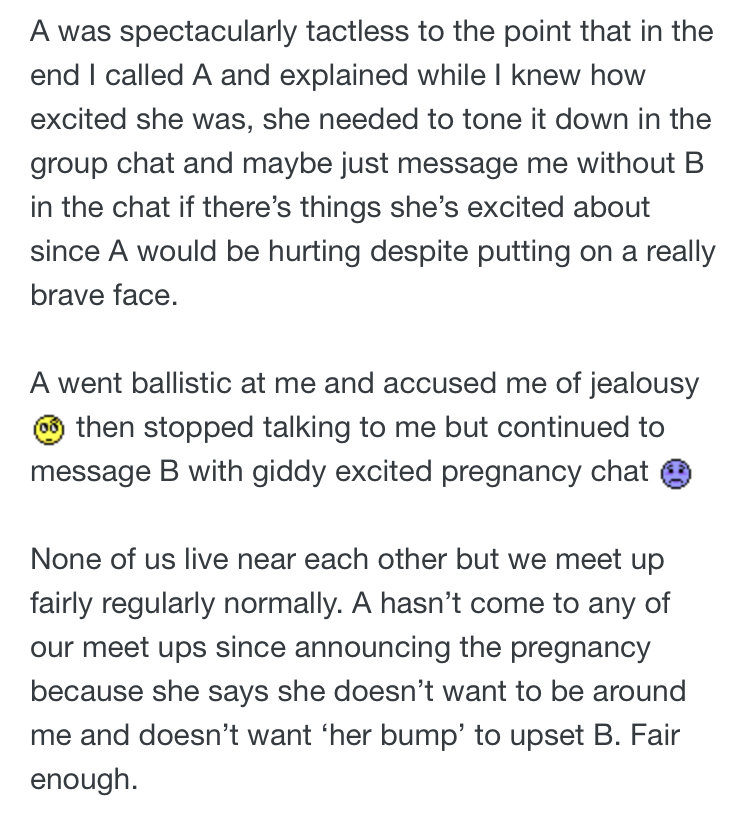Select the phrase 'group chat' in text
The image size is (750, 818).
[x=102, y=164]
